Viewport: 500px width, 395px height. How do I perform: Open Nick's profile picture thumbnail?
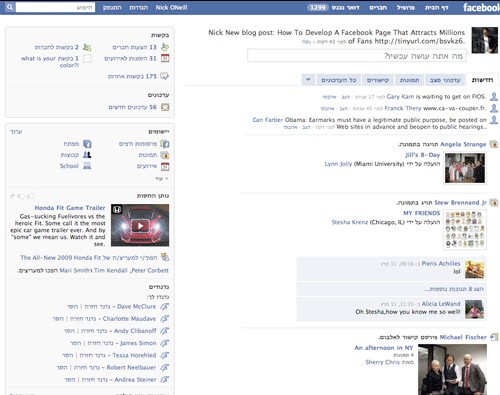click(x=485, y=40)
